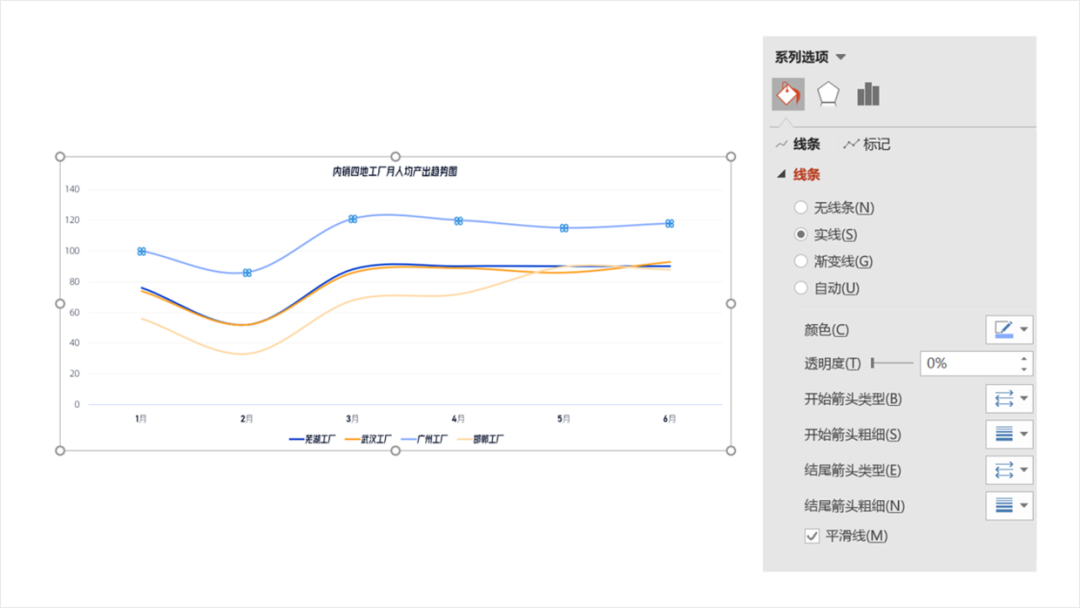Select the 武汉工厂 legend entry

point(368,439)
